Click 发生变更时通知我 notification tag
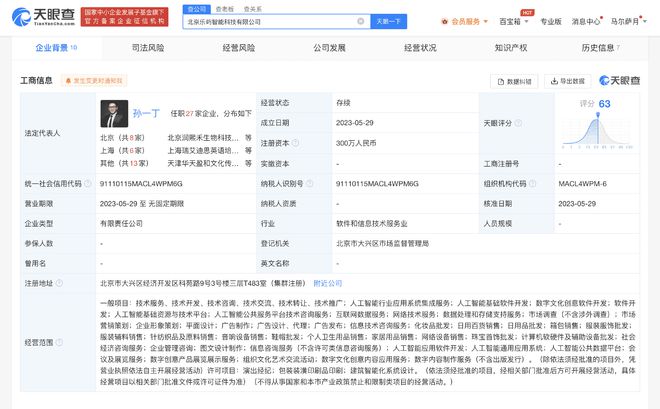The width and height of the screenshot is (660, 409). [94, 81]
